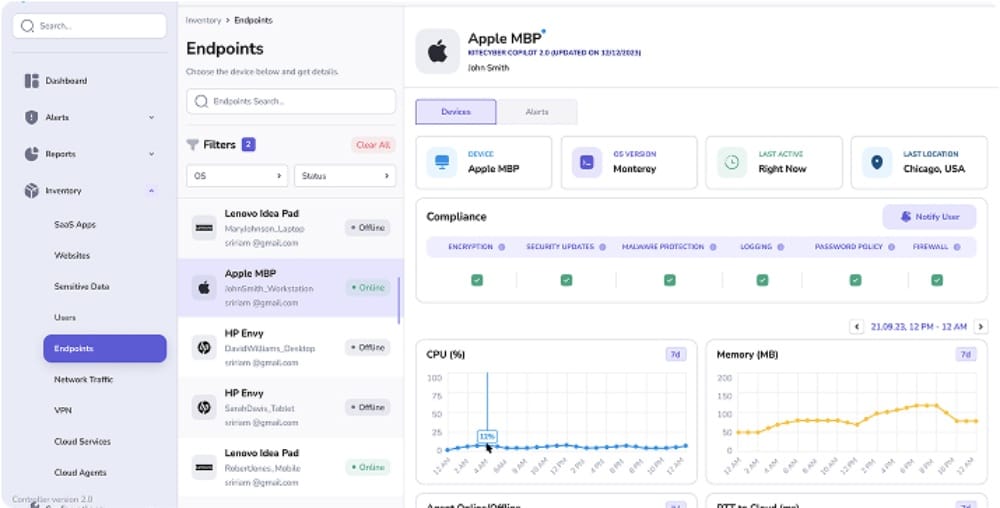Expand the Alerts sidebar menu chevron
This screenshot has width=1000, height=508.
coord(151,118)
